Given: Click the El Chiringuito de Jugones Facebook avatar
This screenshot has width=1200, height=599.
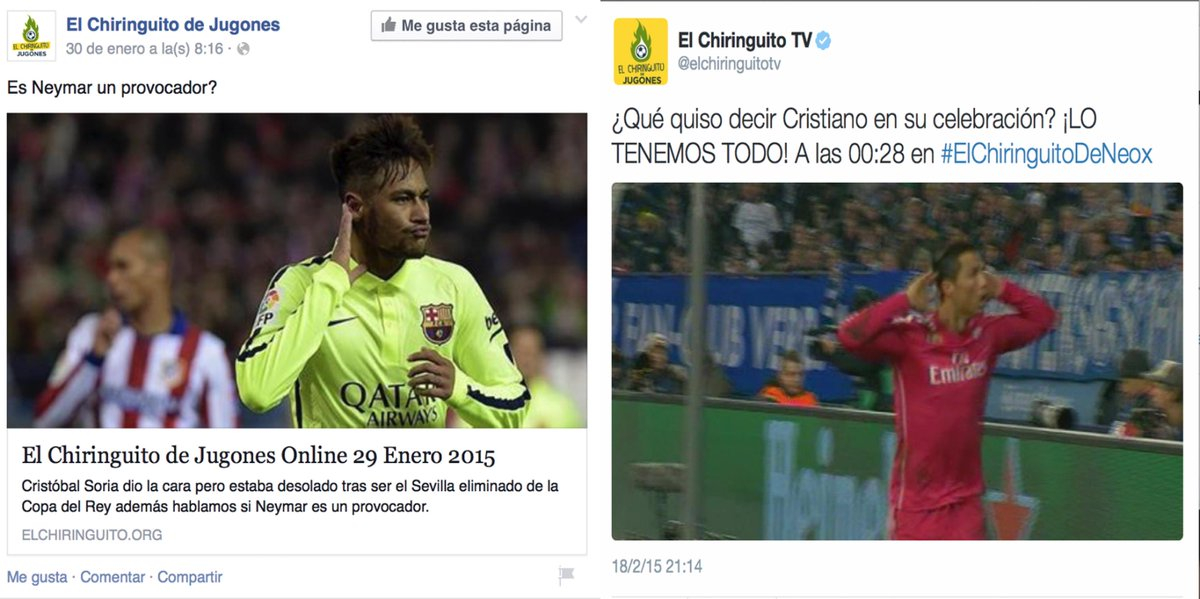Looking at the screenshot, I should [x=31, y=36].
